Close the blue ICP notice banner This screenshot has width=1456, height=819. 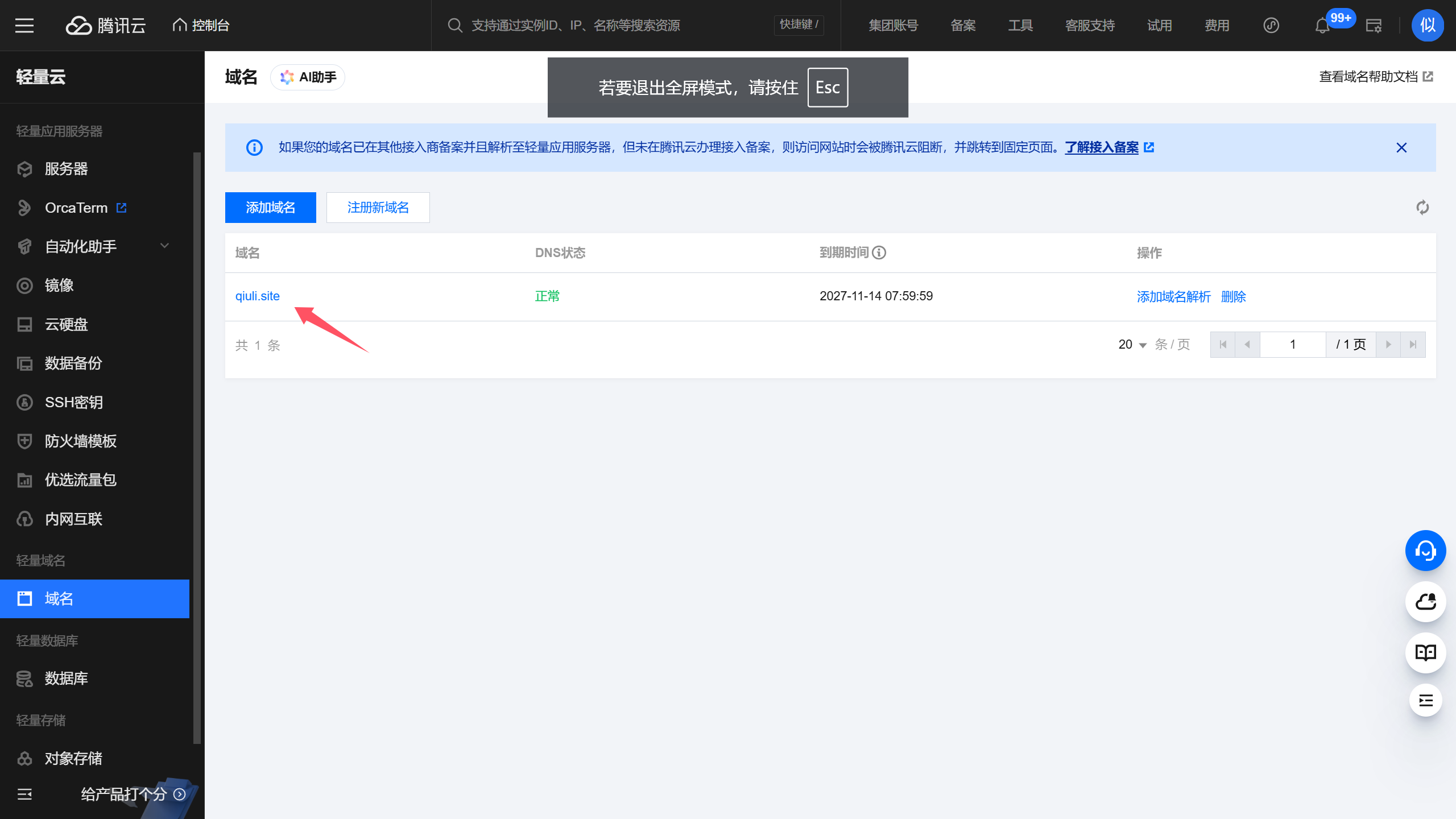point(1401,148)
